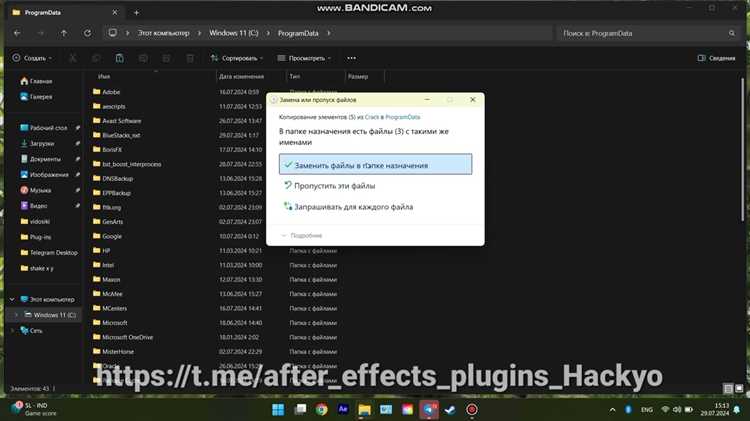Switch to large thumbnails view icon
This screenshot has height=421, width=750.
click(739, 388)
